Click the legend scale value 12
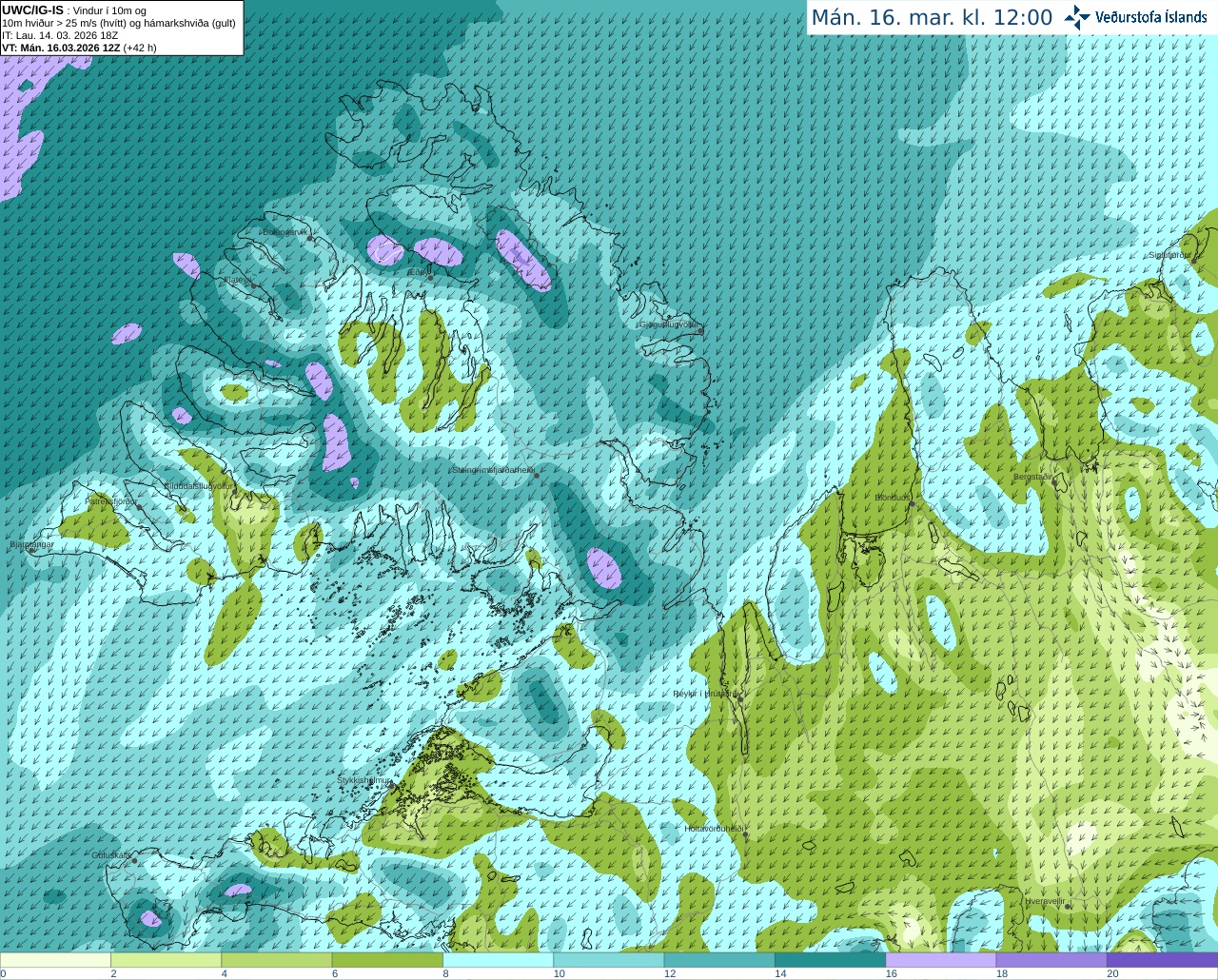The width and height of the screenshot is (1218, 980). pos(670,973)
